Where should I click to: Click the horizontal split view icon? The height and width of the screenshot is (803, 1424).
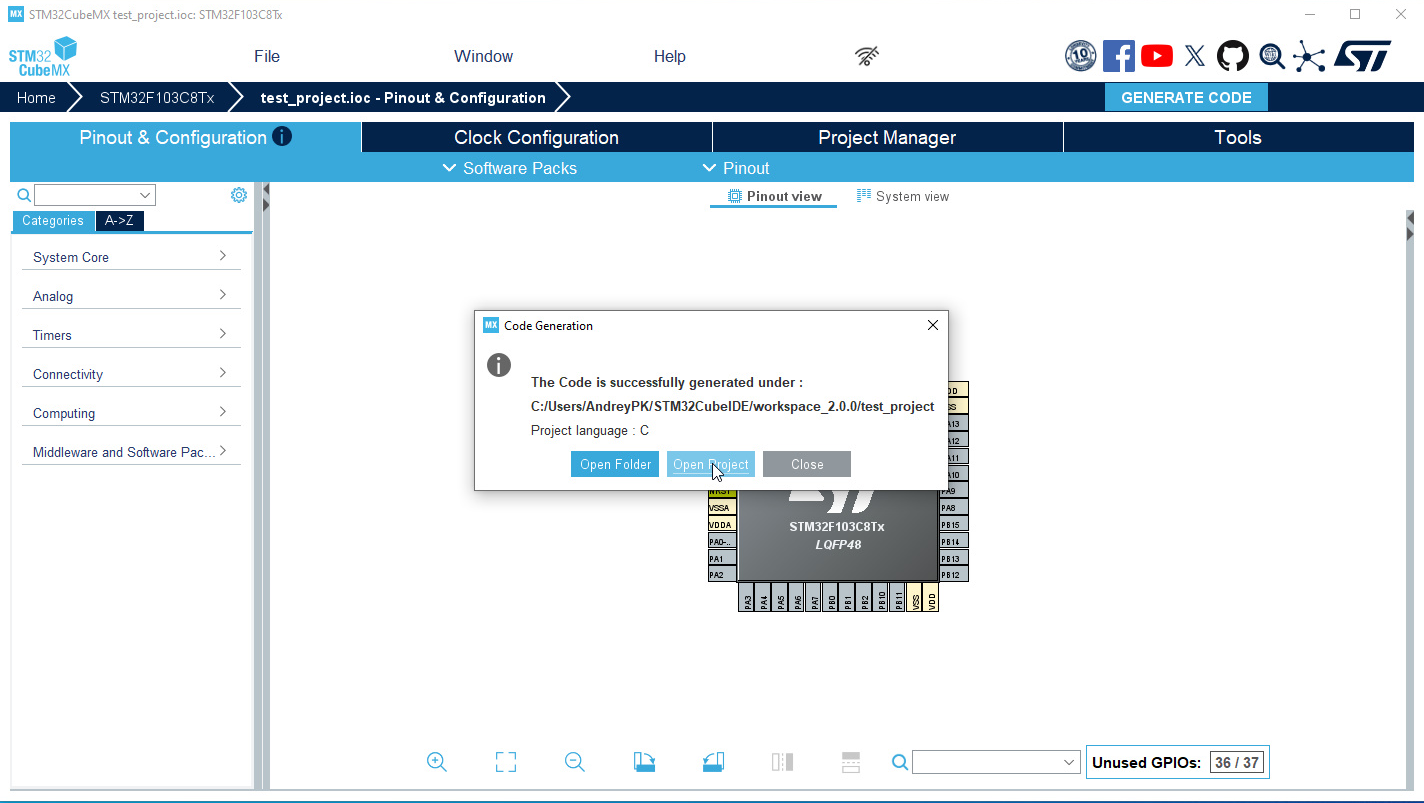tap(851, 762)
